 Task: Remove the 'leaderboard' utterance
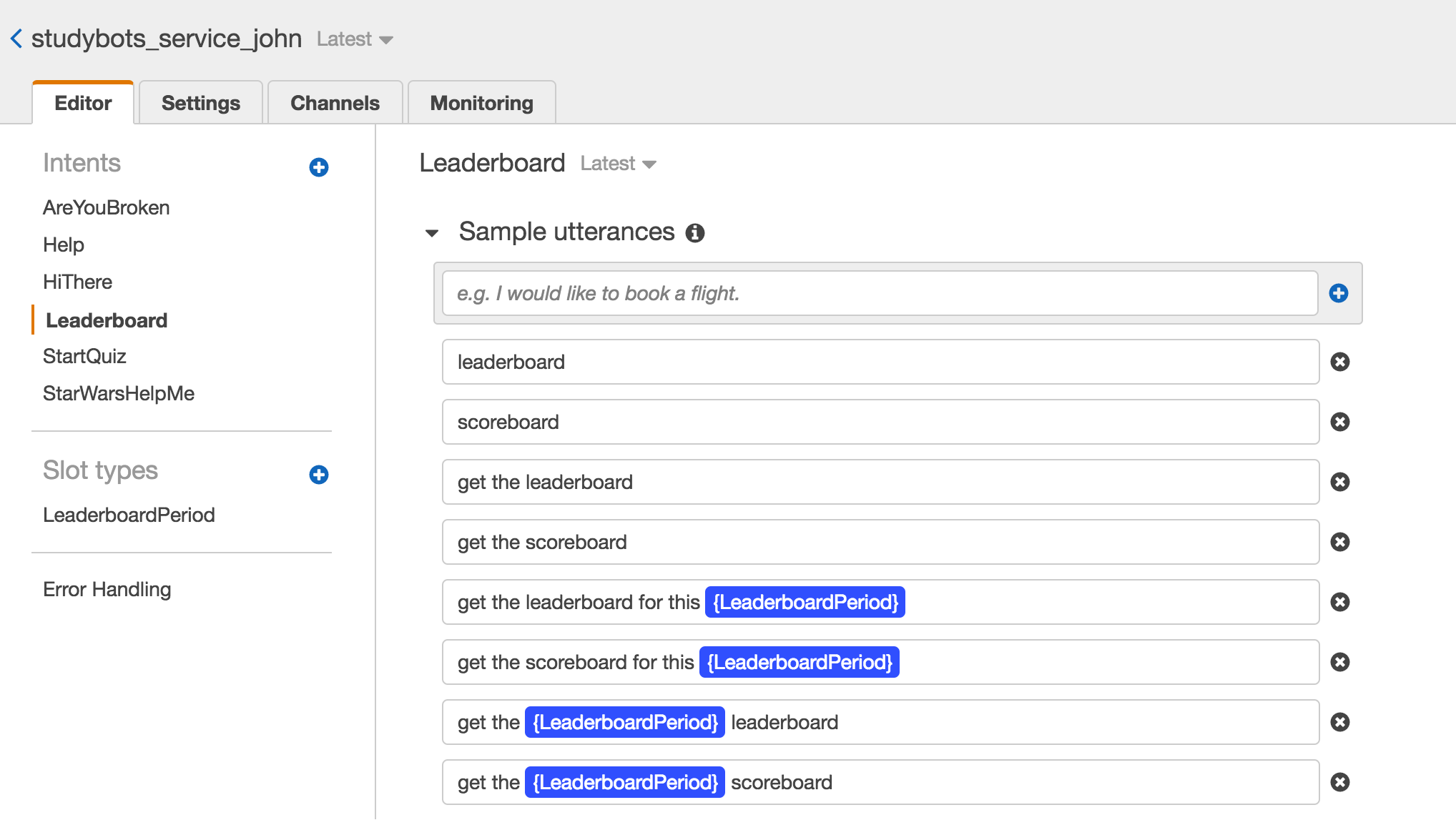pos(1340,362)
